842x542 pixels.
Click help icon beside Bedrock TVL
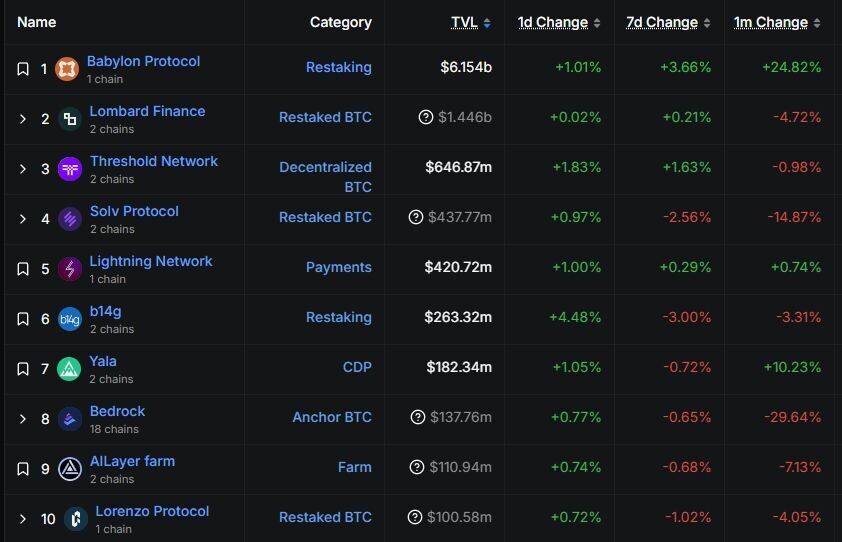418,418
